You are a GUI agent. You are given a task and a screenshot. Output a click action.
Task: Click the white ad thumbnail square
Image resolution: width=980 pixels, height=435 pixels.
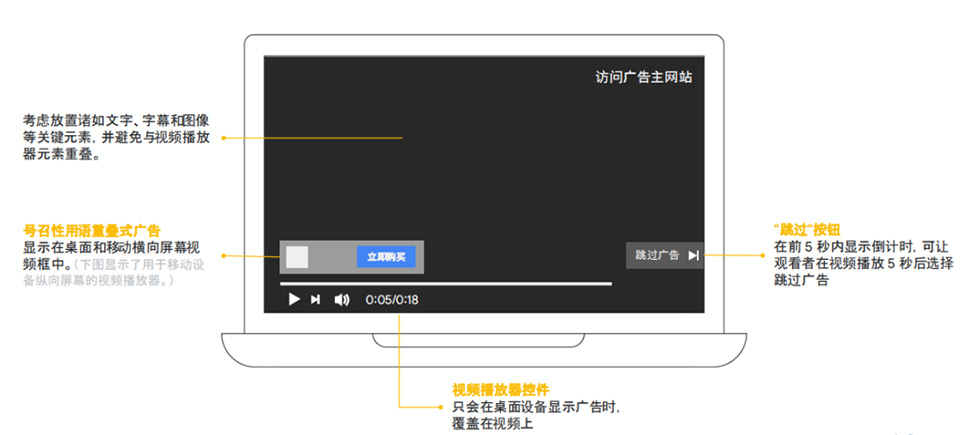(297, 257)
